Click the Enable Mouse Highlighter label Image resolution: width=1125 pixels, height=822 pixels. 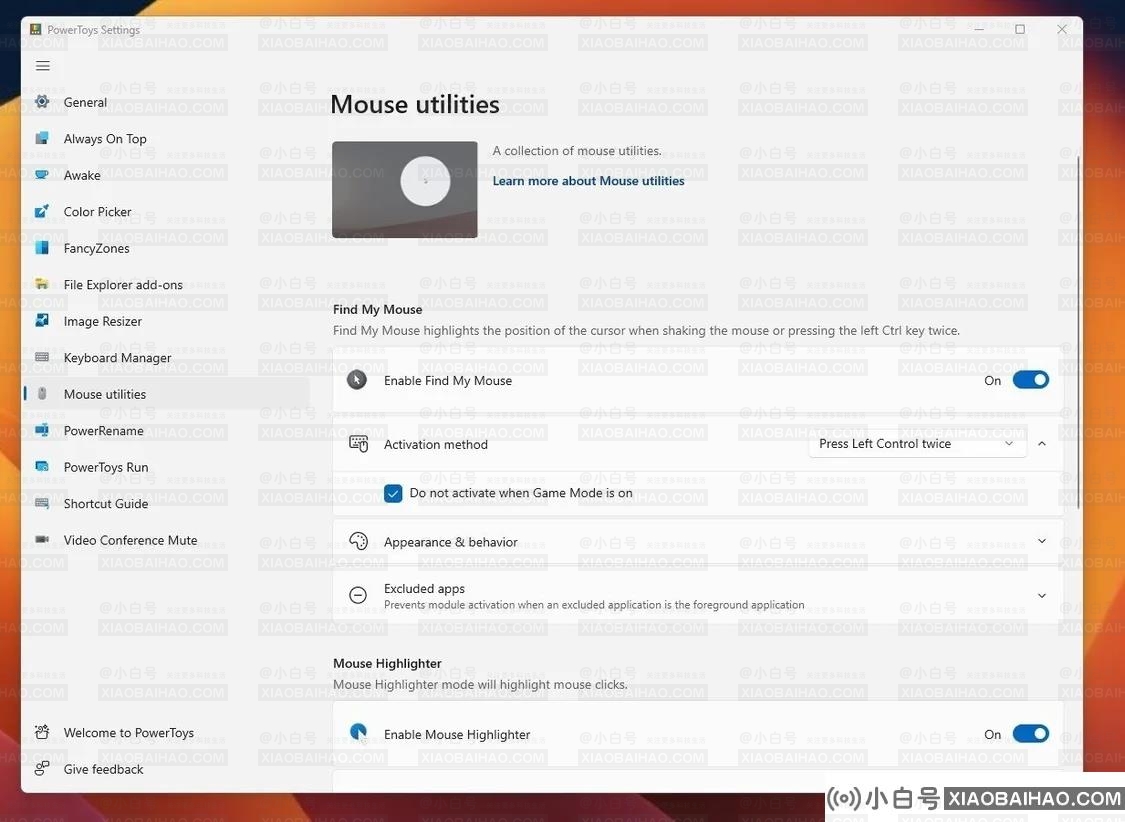[457, 734]
